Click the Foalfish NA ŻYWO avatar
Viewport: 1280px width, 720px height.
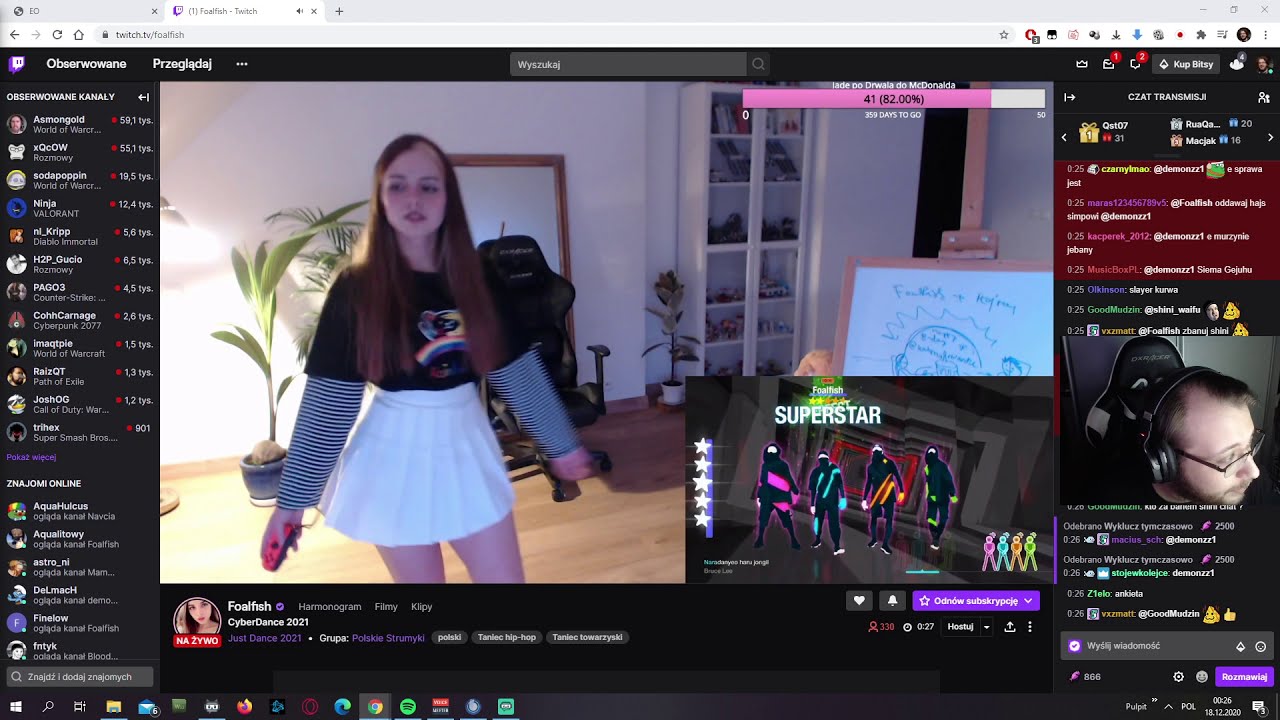pos(197,622)
